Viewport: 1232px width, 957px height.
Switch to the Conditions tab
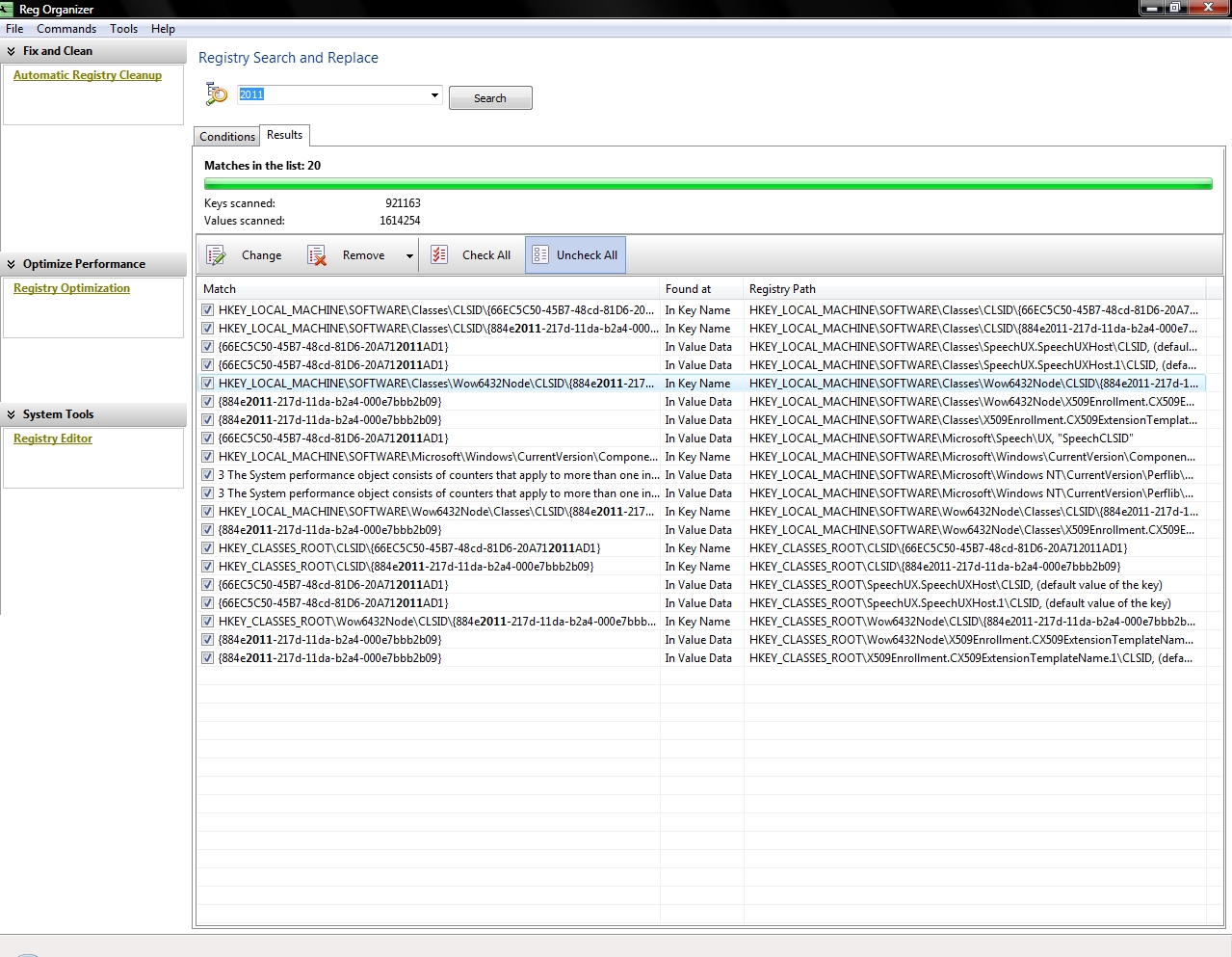[227, 137]
